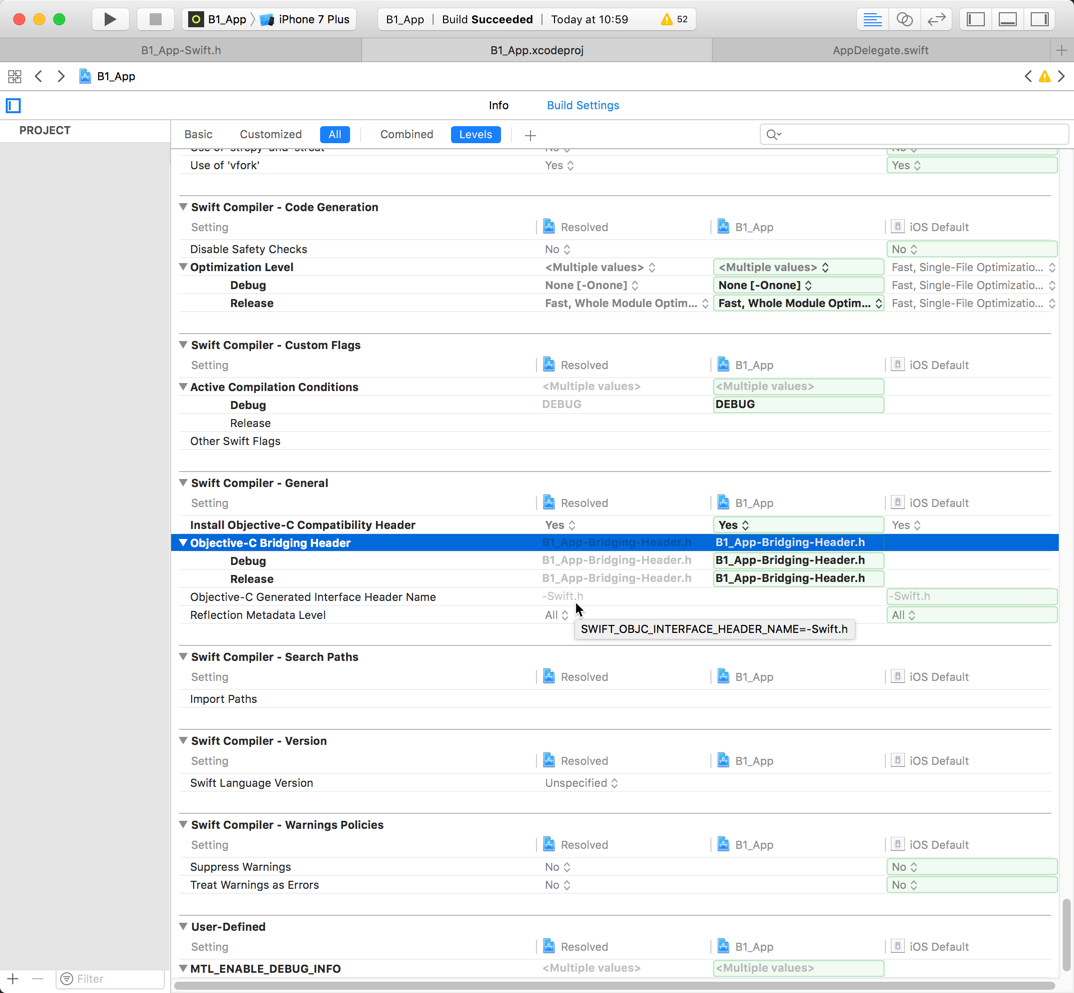Image resolution: width=1074 pixels, height=993 pixels.
Task: Edit DEBUG compilation condition B1_App field
Action: click(798, 404)
